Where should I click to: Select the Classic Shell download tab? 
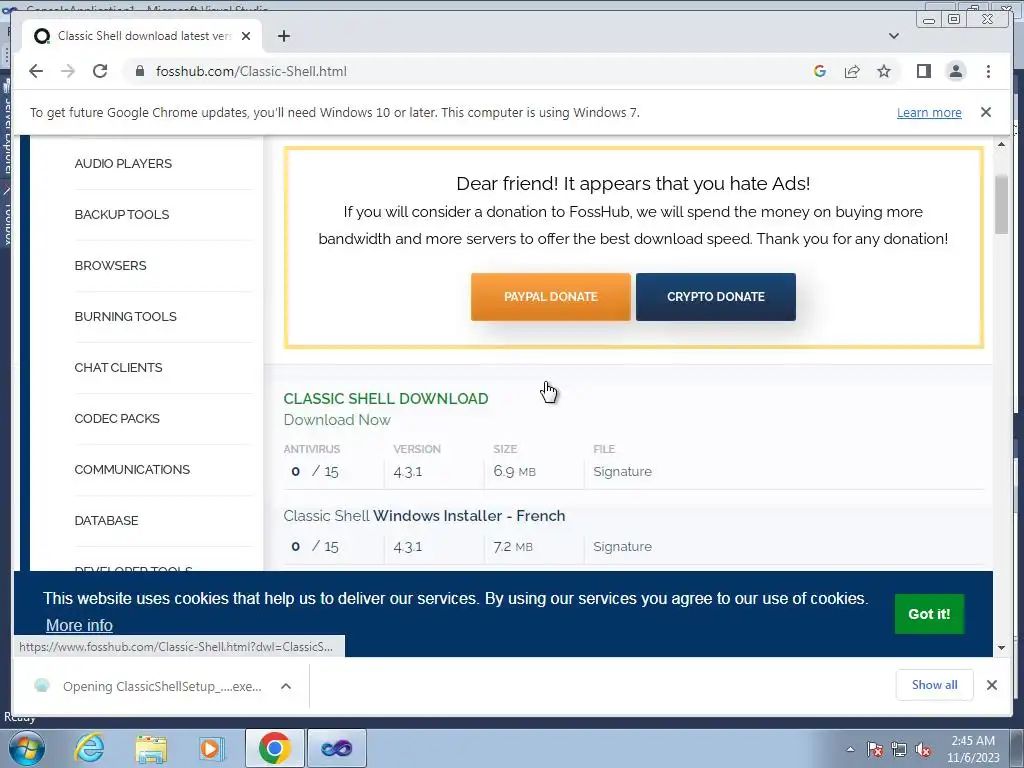(x=142, y=36)
